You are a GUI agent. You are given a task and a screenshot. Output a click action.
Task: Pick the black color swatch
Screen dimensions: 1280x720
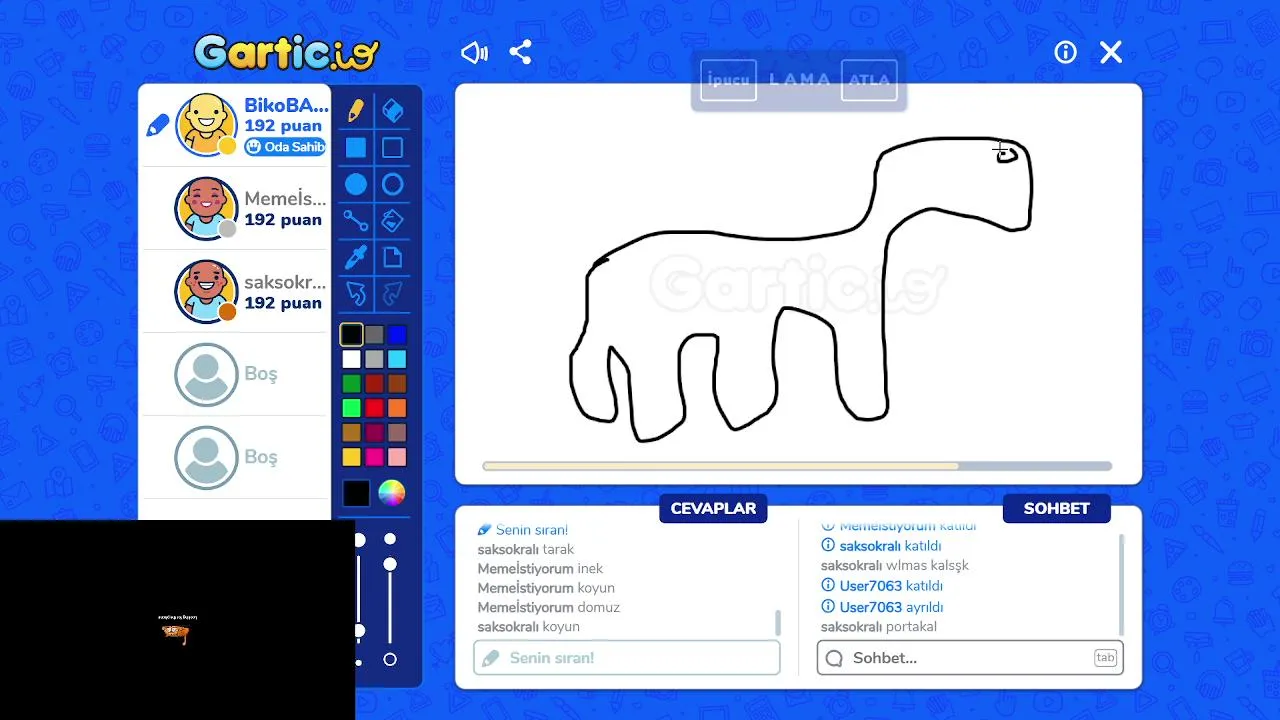[x=351, y=335]
